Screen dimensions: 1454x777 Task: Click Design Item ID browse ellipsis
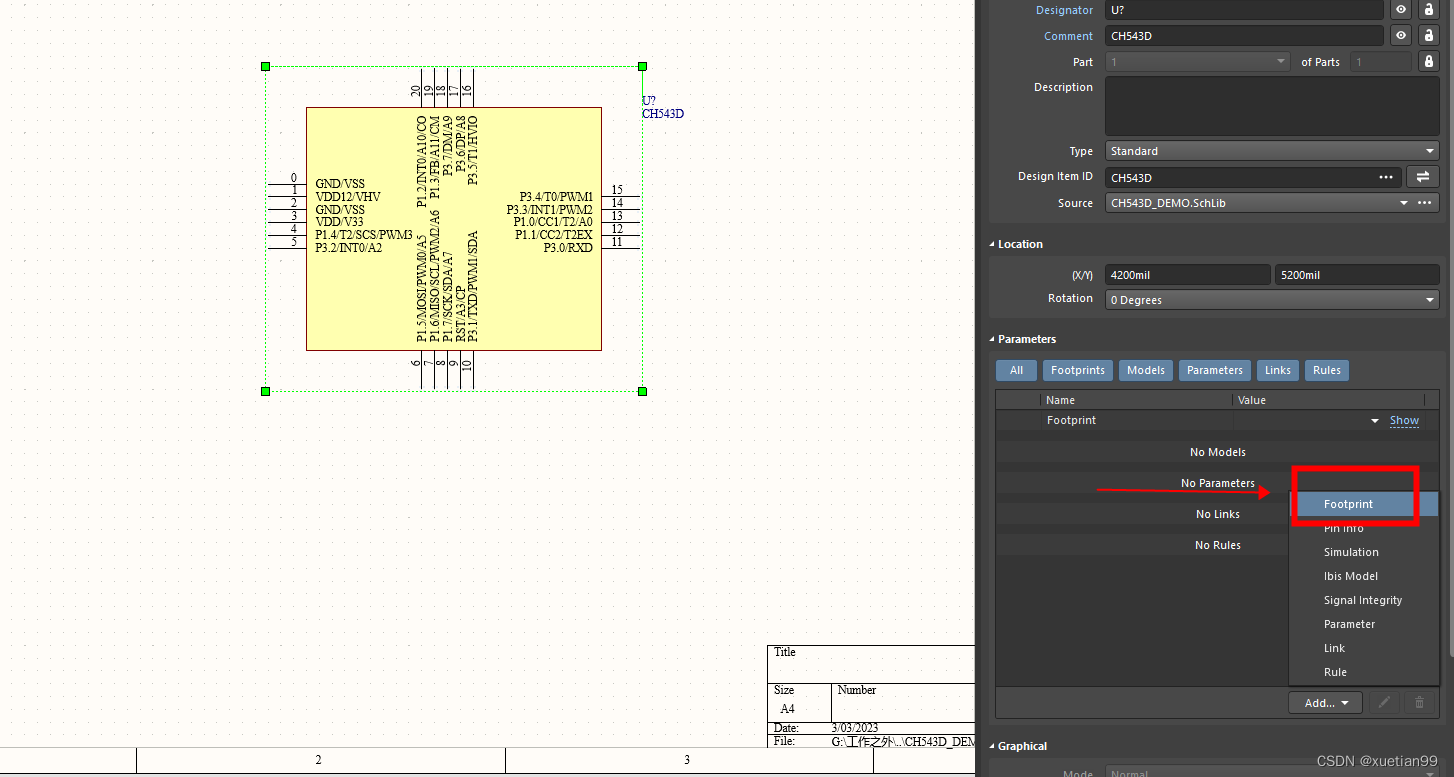[1385, 177]
